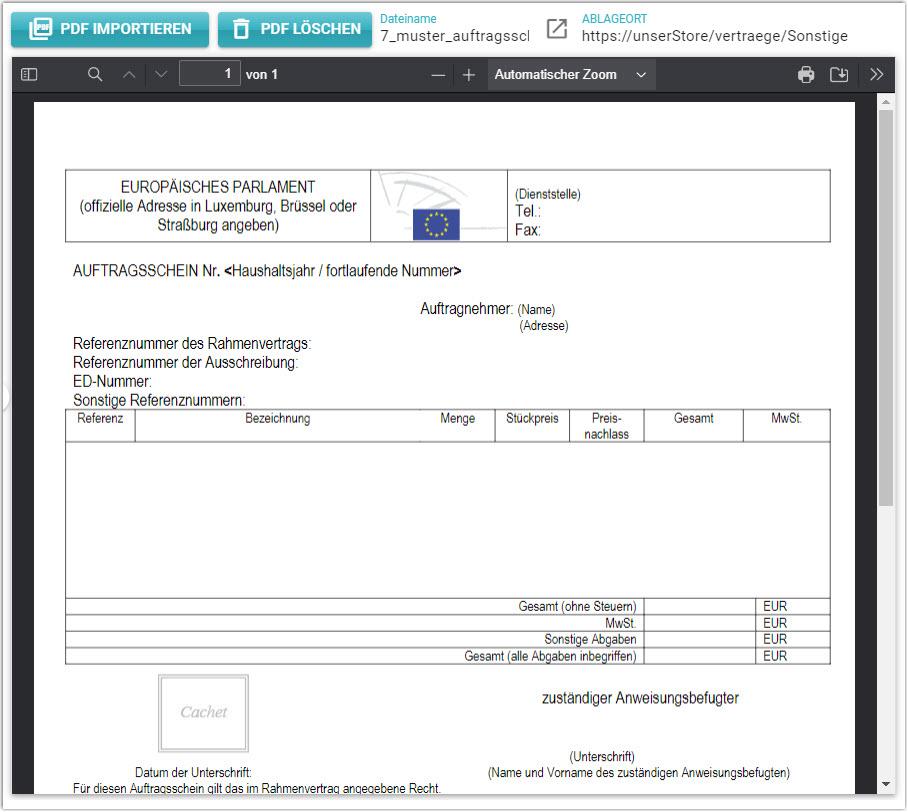Open the Ablageort external link icon

(x=557, y=29)
